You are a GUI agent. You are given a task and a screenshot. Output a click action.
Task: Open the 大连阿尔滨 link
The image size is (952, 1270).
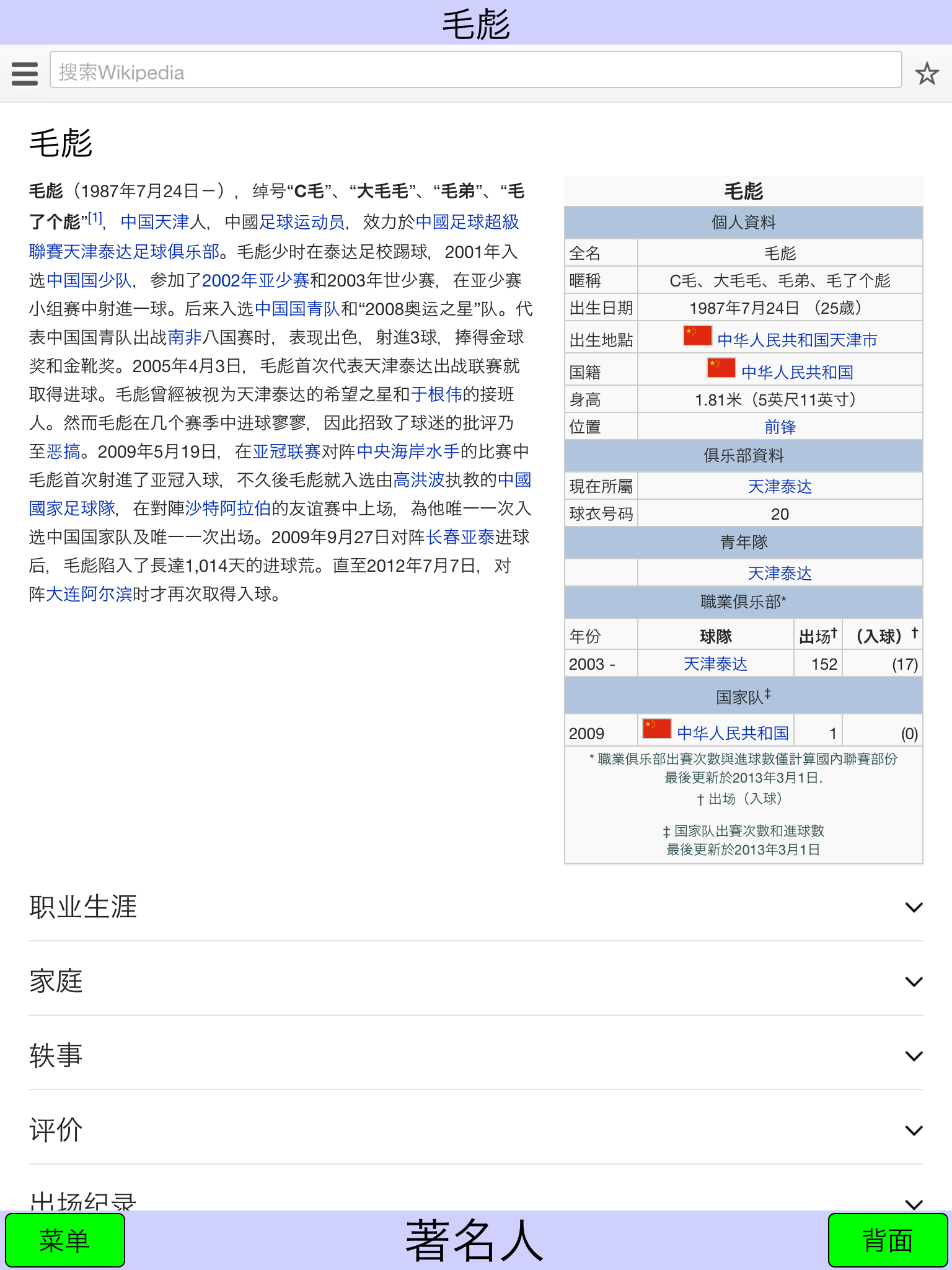(89, 594)
